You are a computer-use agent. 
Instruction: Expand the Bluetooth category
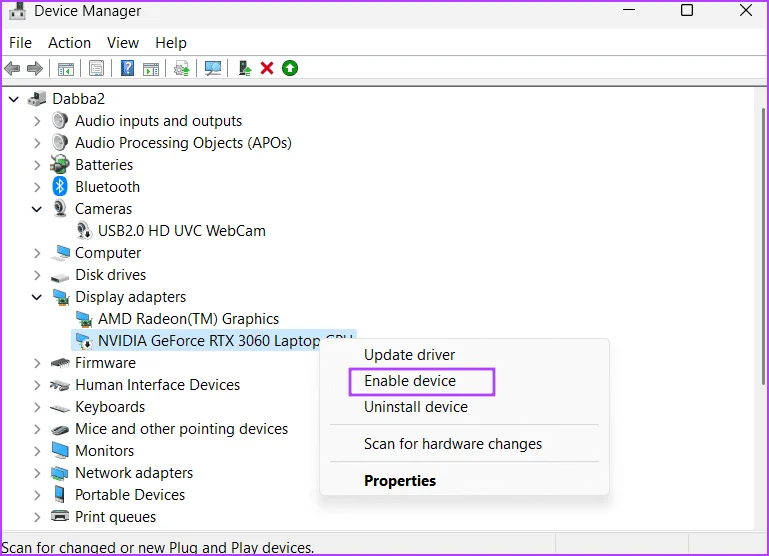point(37,187)
